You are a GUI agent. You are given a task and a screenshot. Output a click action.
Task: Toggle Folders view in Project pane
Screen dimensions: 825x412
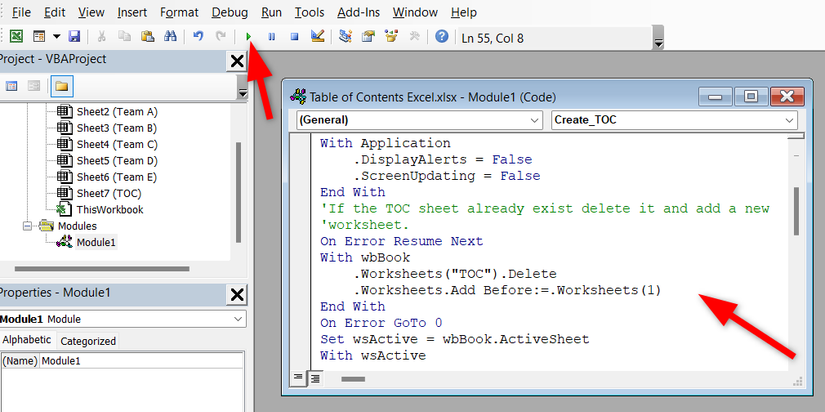[62, 86]
